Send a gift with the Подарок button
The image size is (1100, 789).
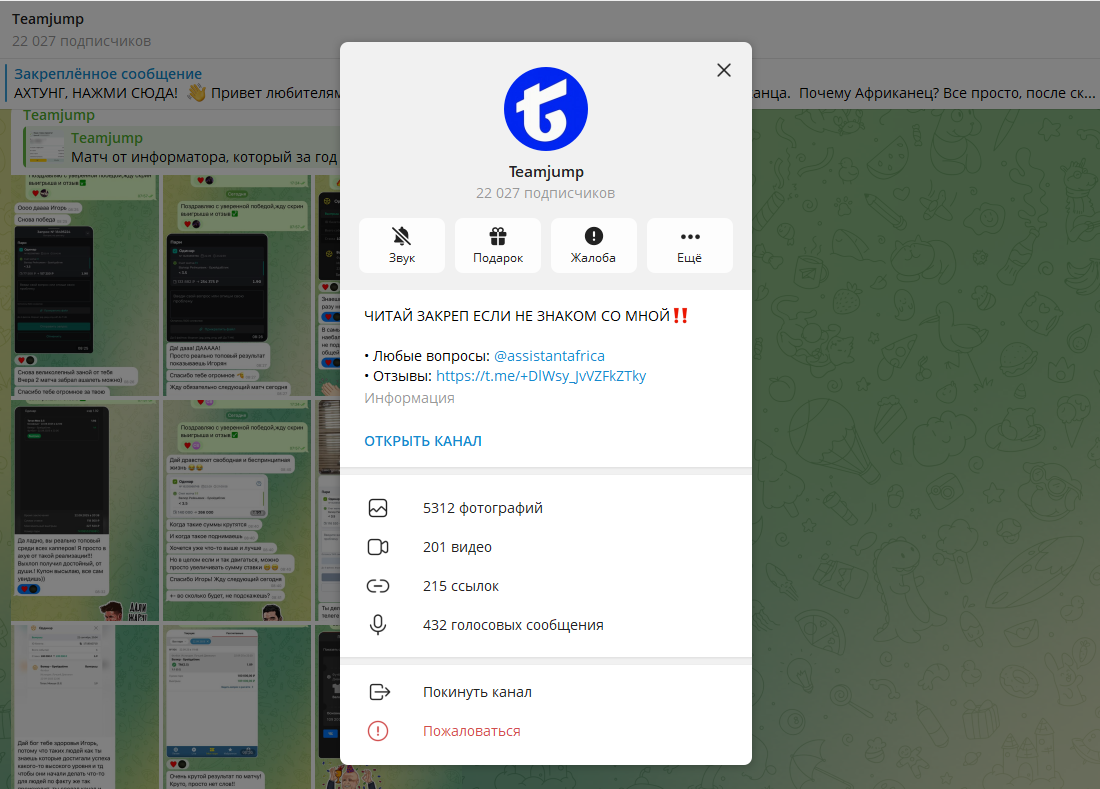[498, 245]
